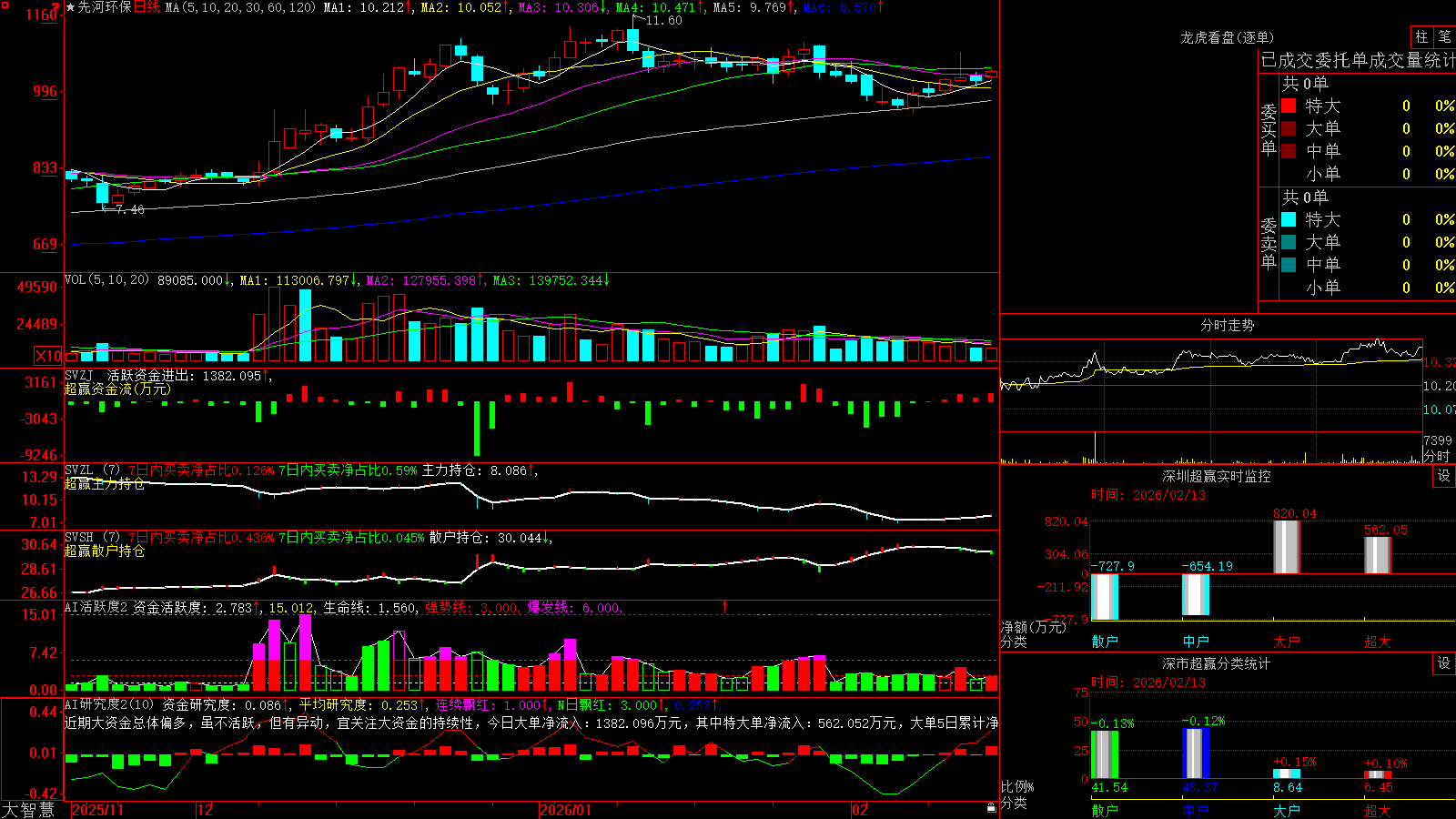Jump to the 2025/11 timeline marker
This screenshot has height=819, width=1456.
click(97, 810)
